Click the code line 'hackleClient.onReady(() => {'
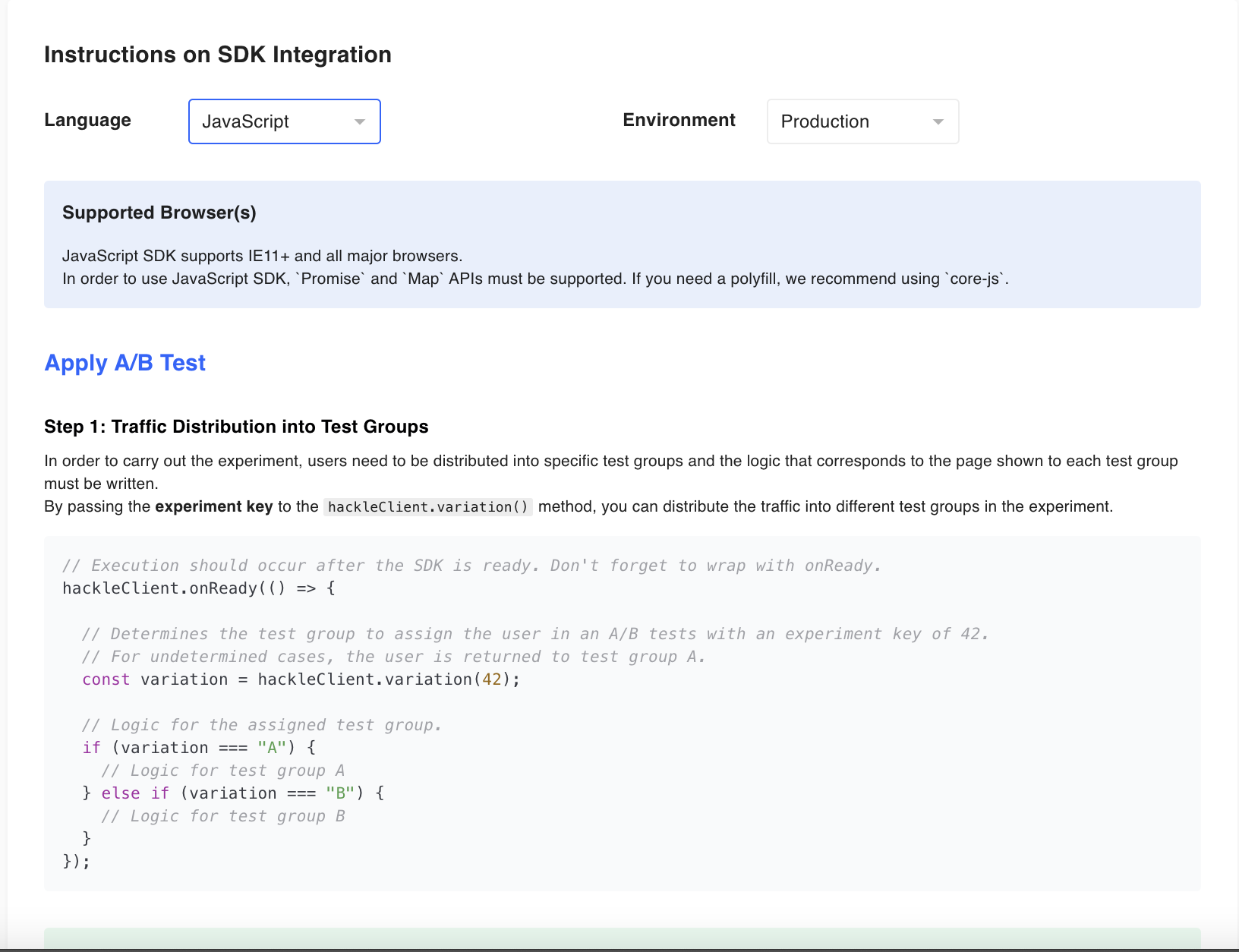The height and width of the screenshot is (952, 1239). [199, 588]
